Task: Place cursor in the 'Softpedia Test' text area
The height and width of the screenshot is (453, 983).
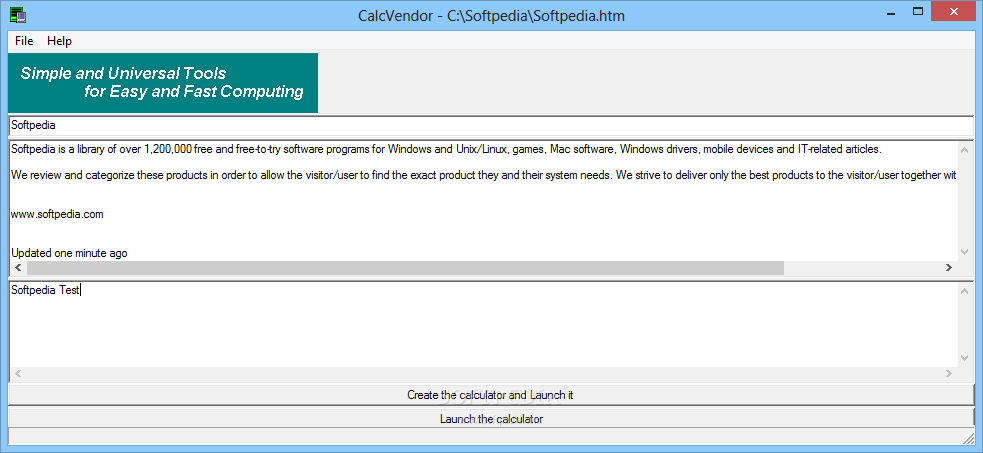Action: (483, 325)
